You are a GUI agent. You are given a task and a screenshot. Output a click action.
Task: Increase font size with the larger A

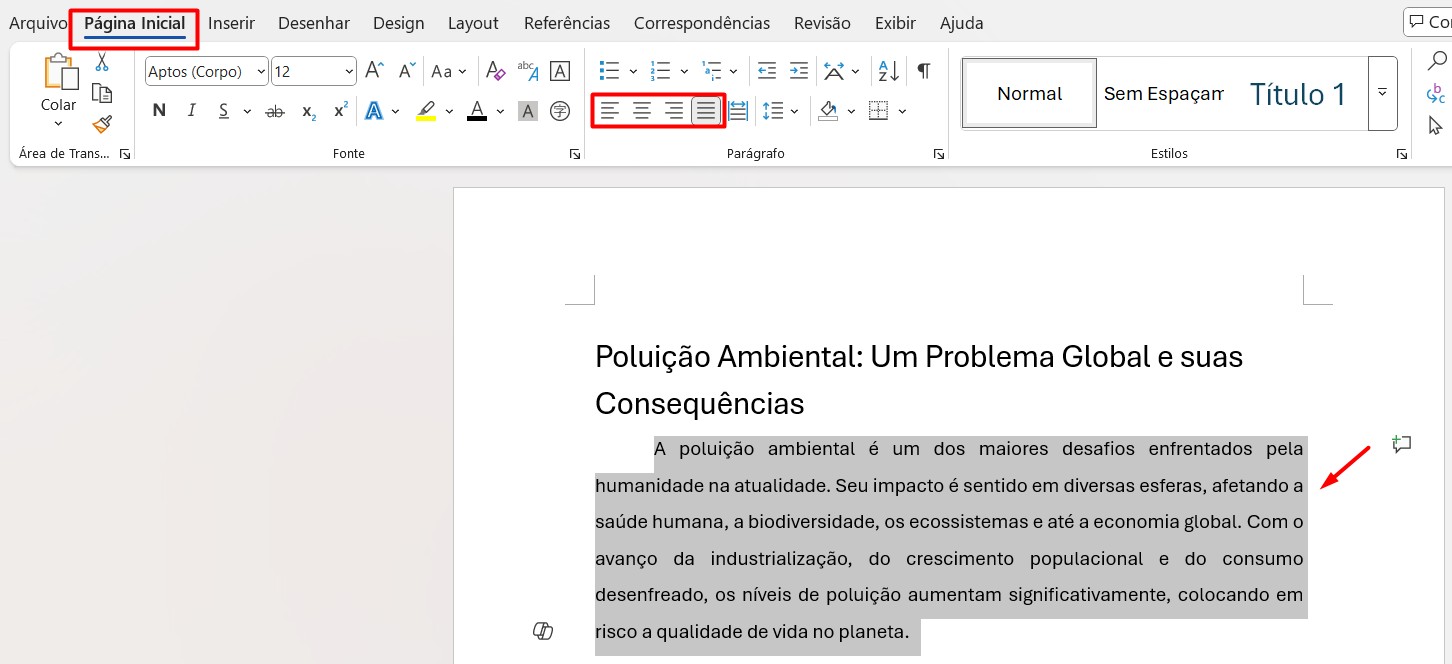click(374, 71)
